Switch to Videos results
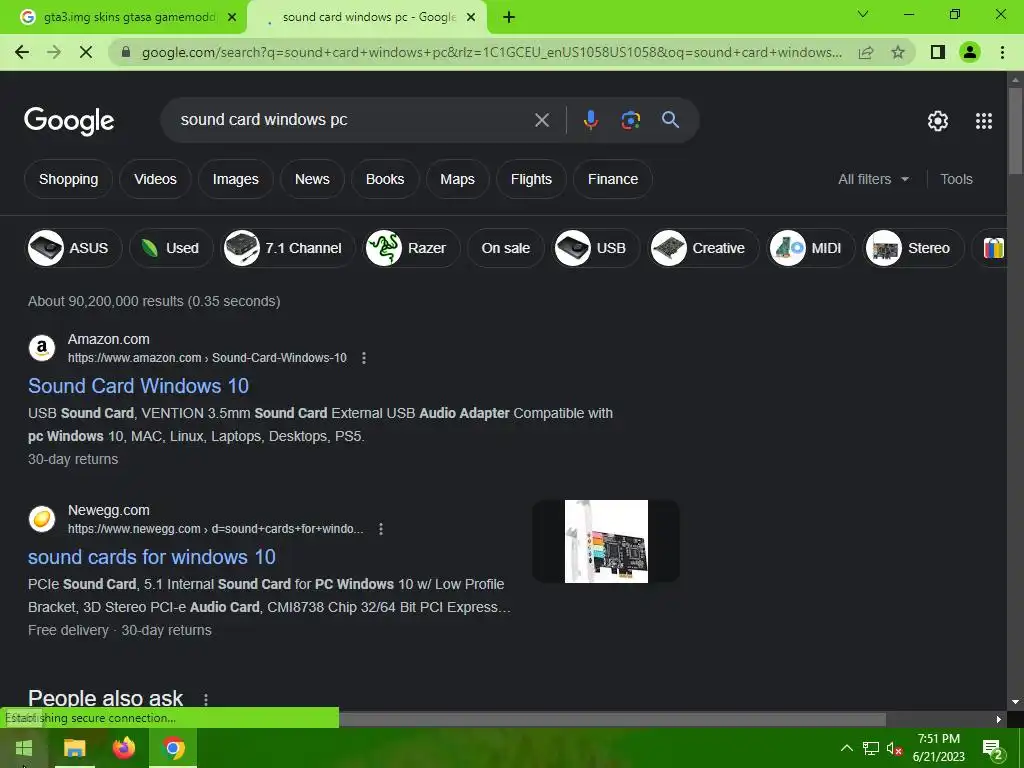Viewport: 1024px width, 768px height. click(x=155, y=179)
